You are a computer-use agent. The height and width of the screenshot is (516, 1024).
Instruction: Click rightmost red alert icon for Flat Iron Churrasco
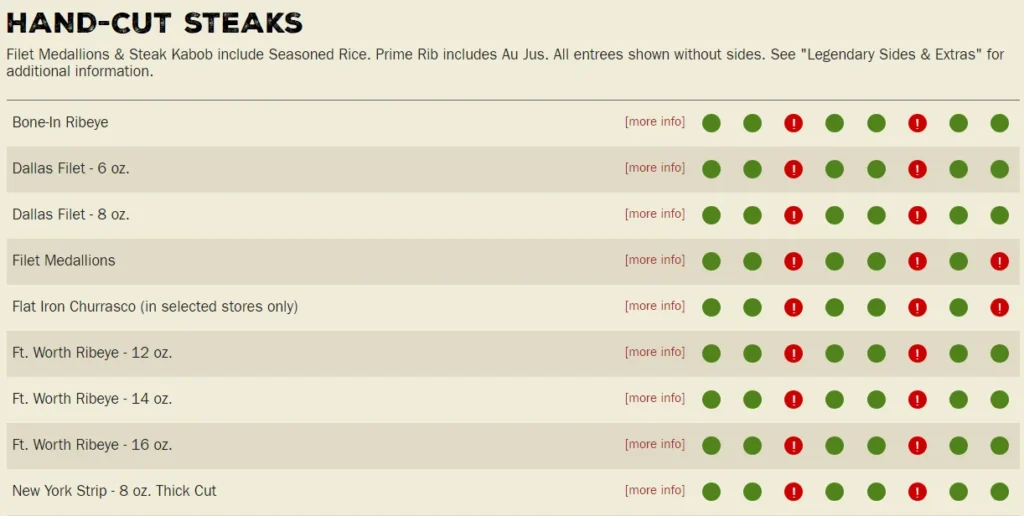(999, 307)
